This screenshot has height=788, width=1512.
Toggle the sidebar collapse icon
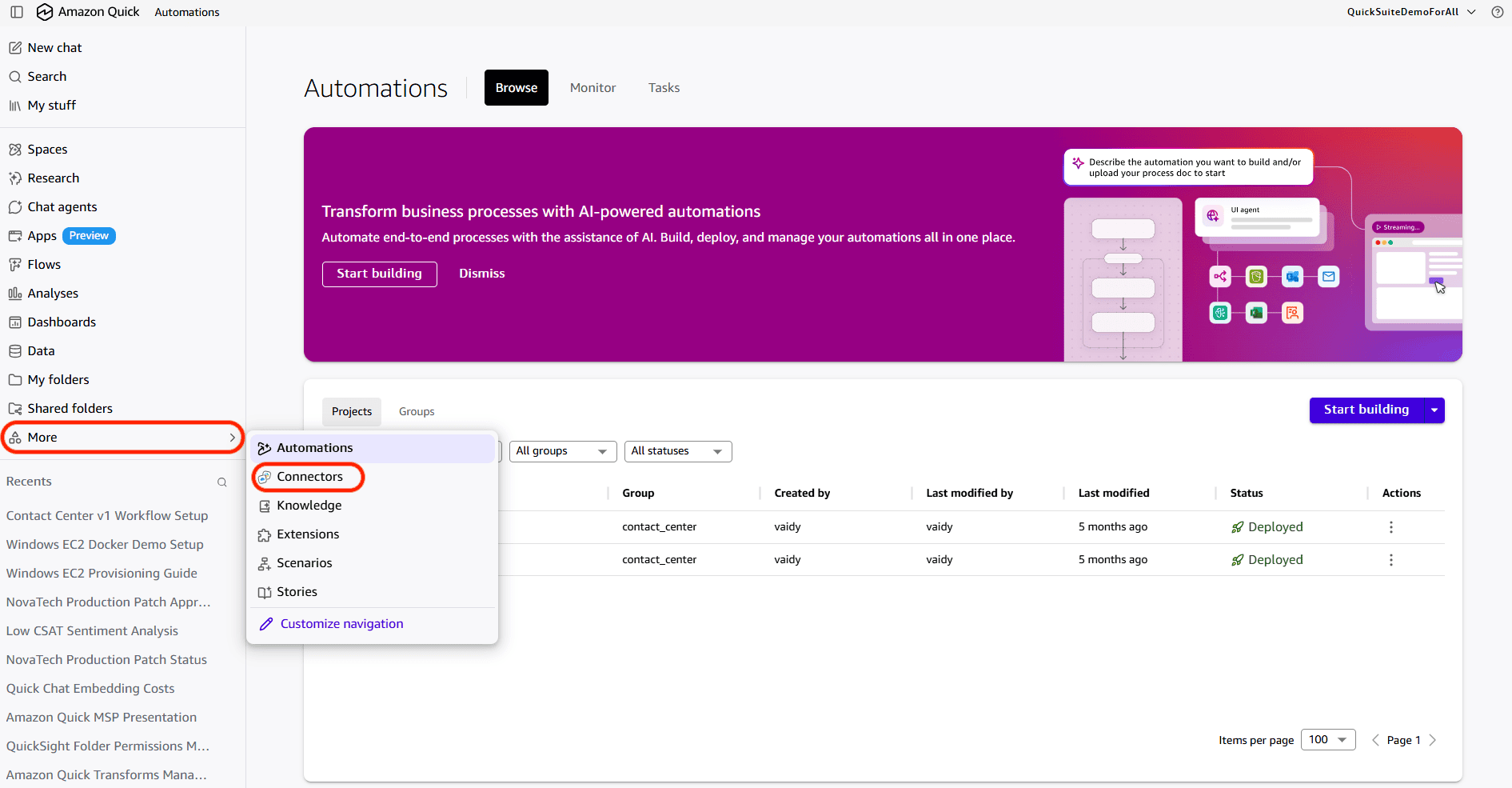17,12
